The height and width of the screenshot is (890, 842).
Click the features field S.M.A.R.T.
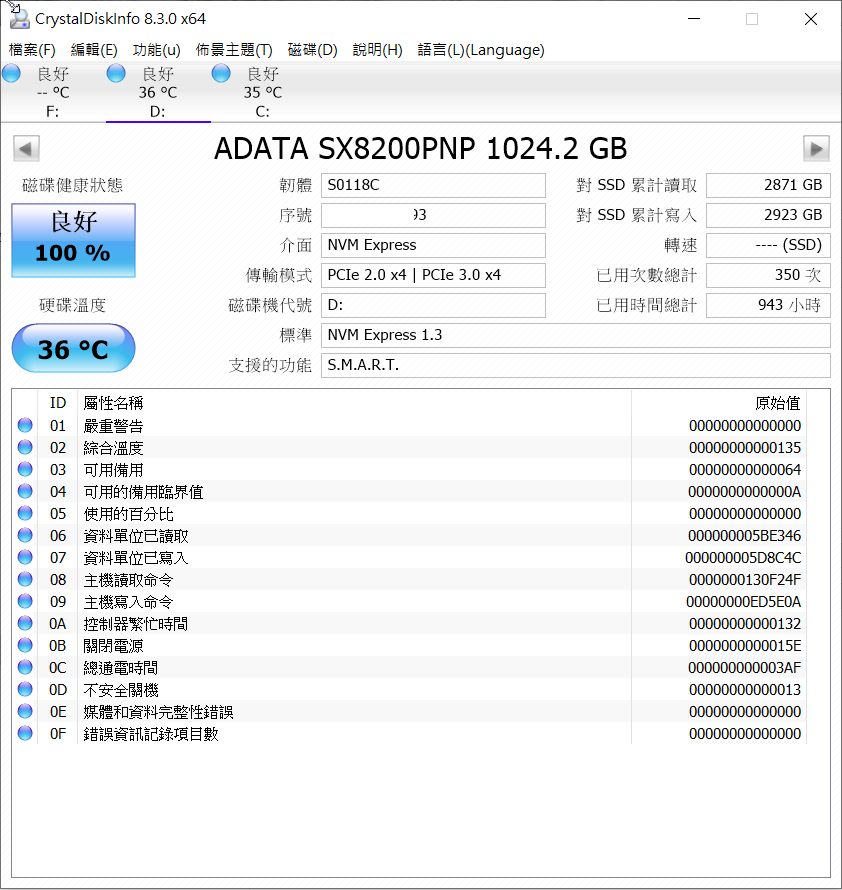576,366
